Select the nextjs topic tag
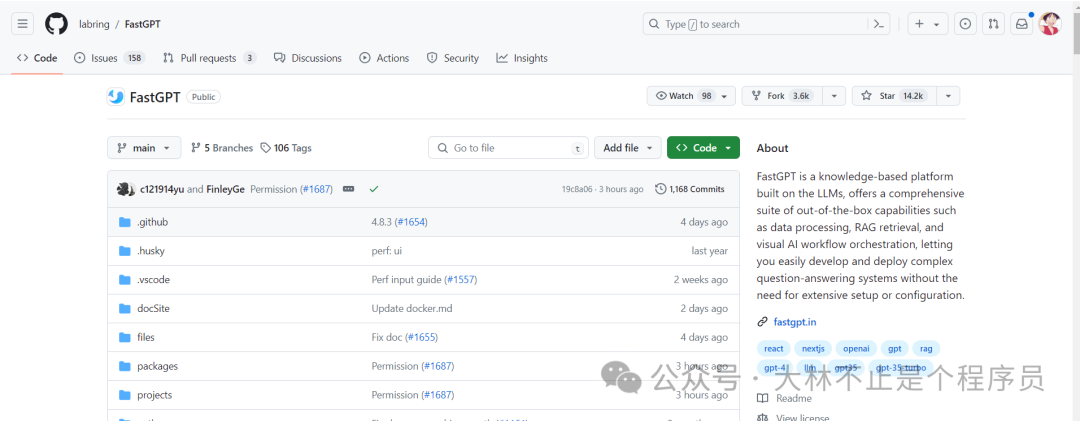Viewport: 1080px width, 421px height. [x=813, y=349]
